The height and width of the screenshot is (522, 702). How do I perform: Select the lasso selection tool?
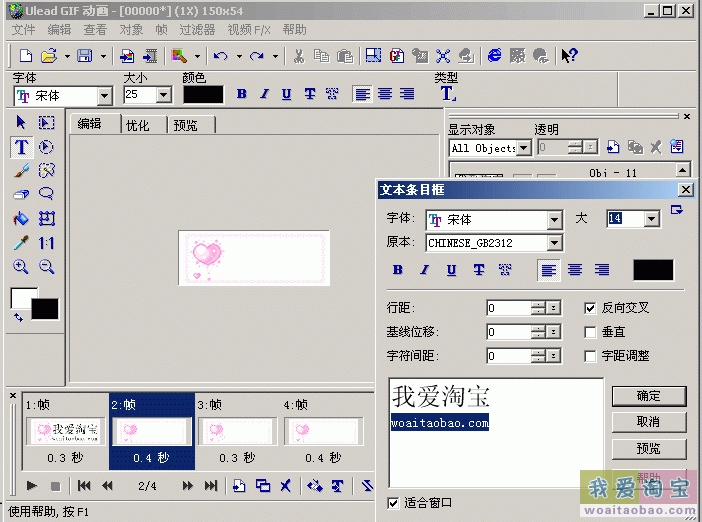[x=46, y=194]
